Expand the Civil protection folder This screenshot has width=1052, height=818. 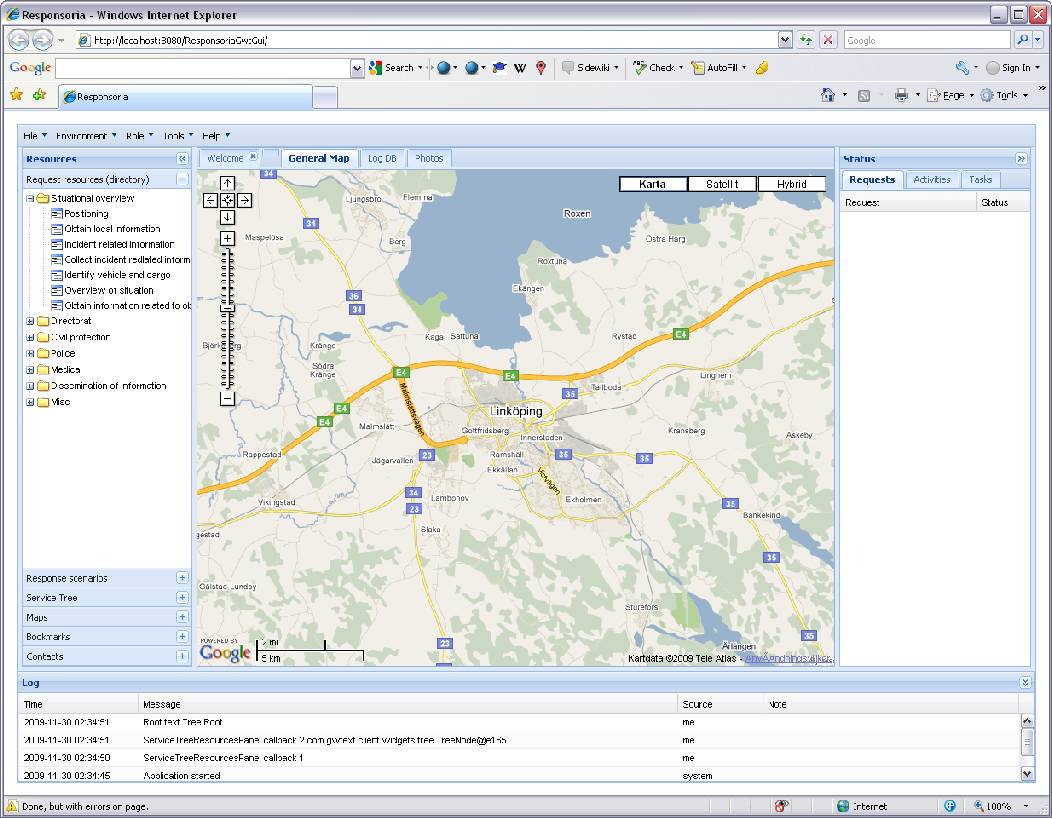tap(30, 338)
